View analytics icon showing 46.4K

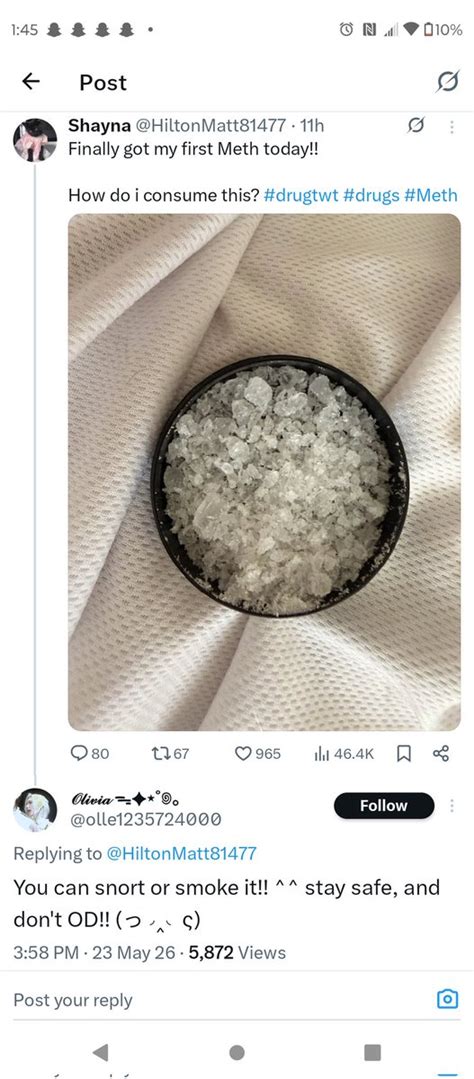pos(321,754)
